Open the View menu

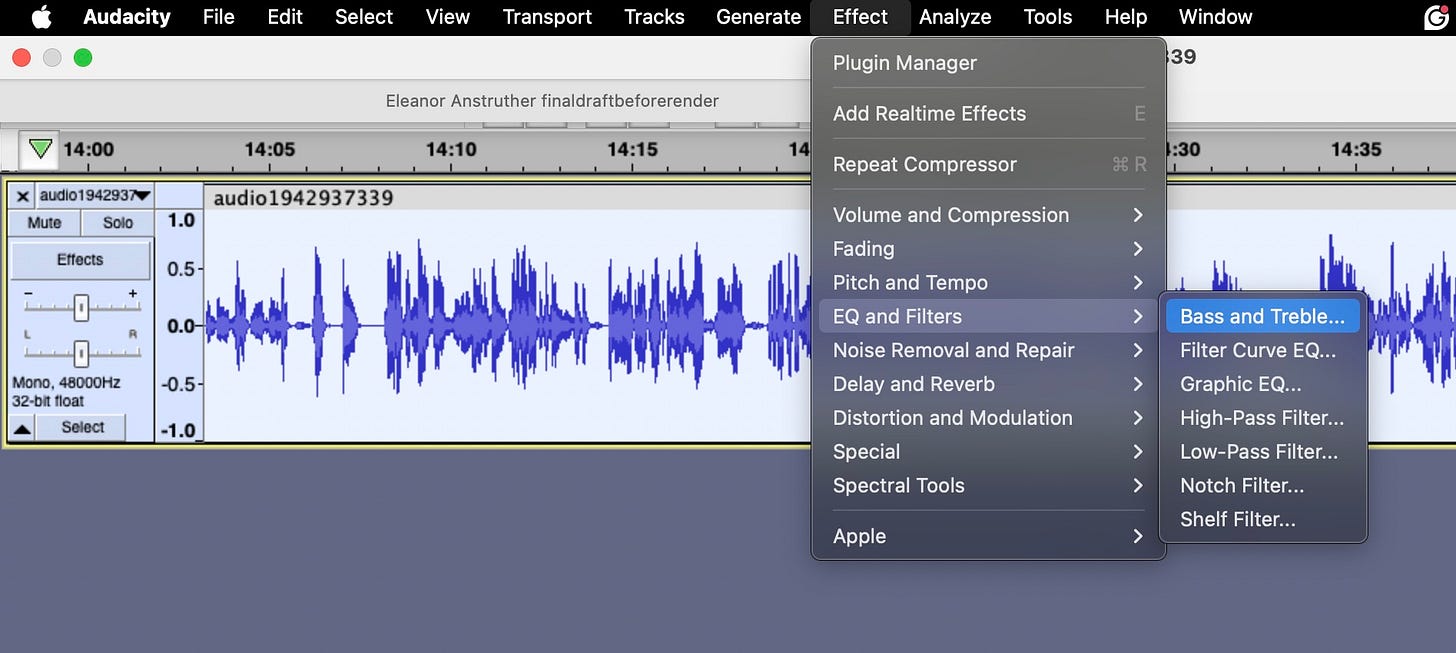(x=448, y=17)
